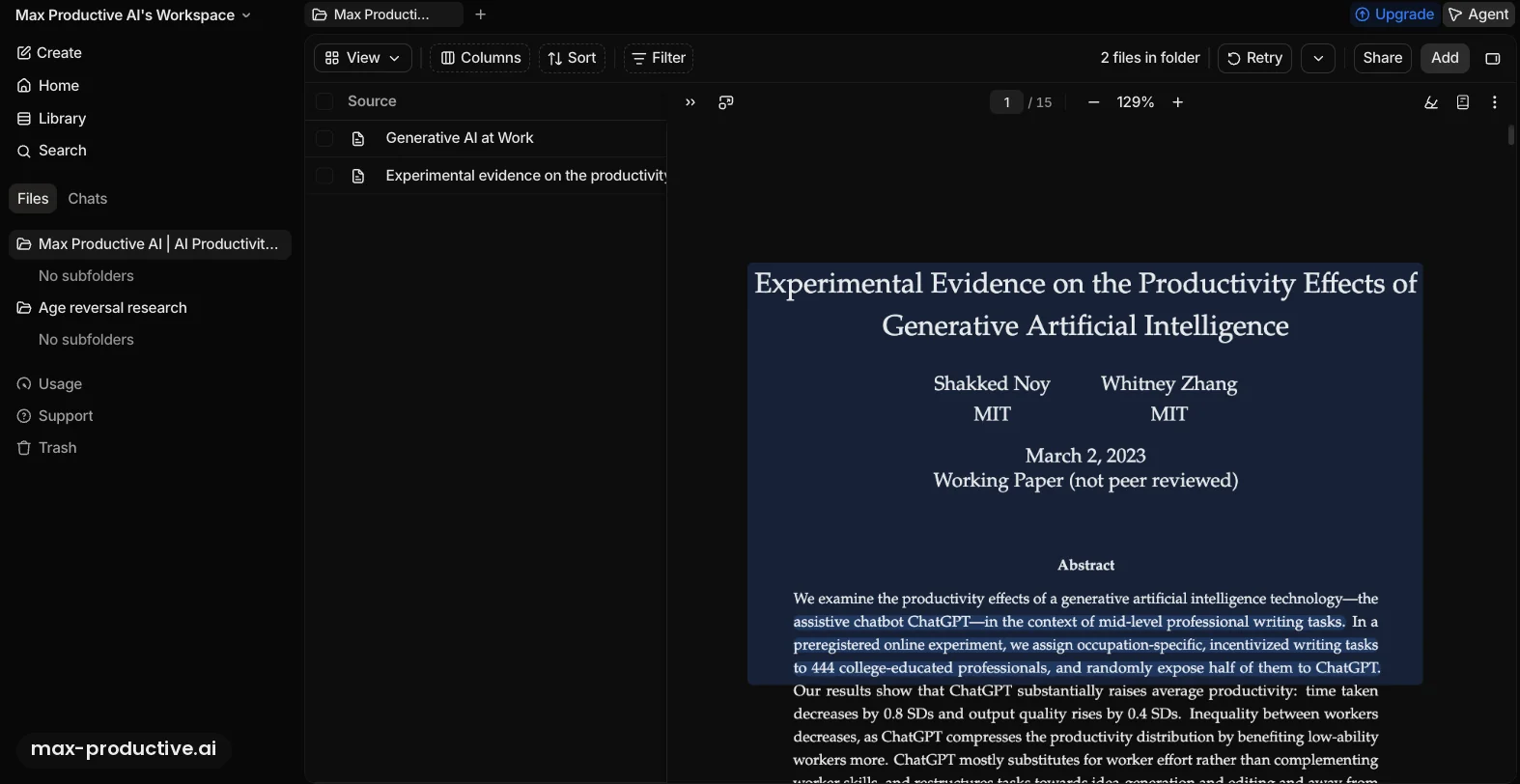Add a new tab with plus icon
This screenshot has height=784, width=1520.
click(x=481, y=14)
